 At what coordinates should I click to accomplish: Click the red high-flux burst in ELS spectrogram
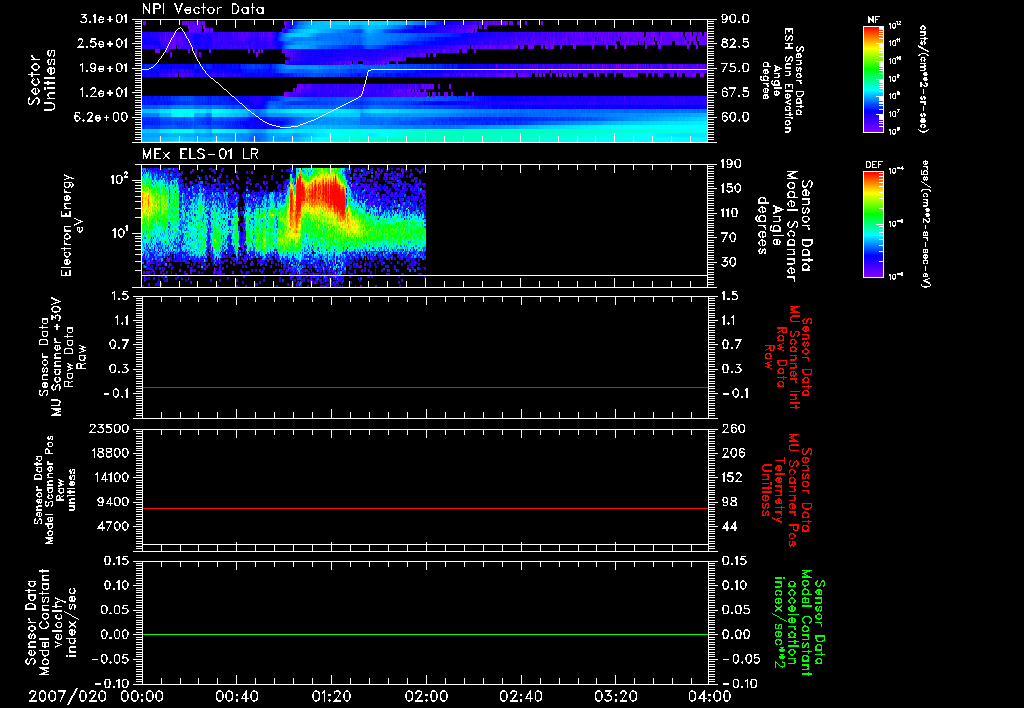(x=323, y=193)
